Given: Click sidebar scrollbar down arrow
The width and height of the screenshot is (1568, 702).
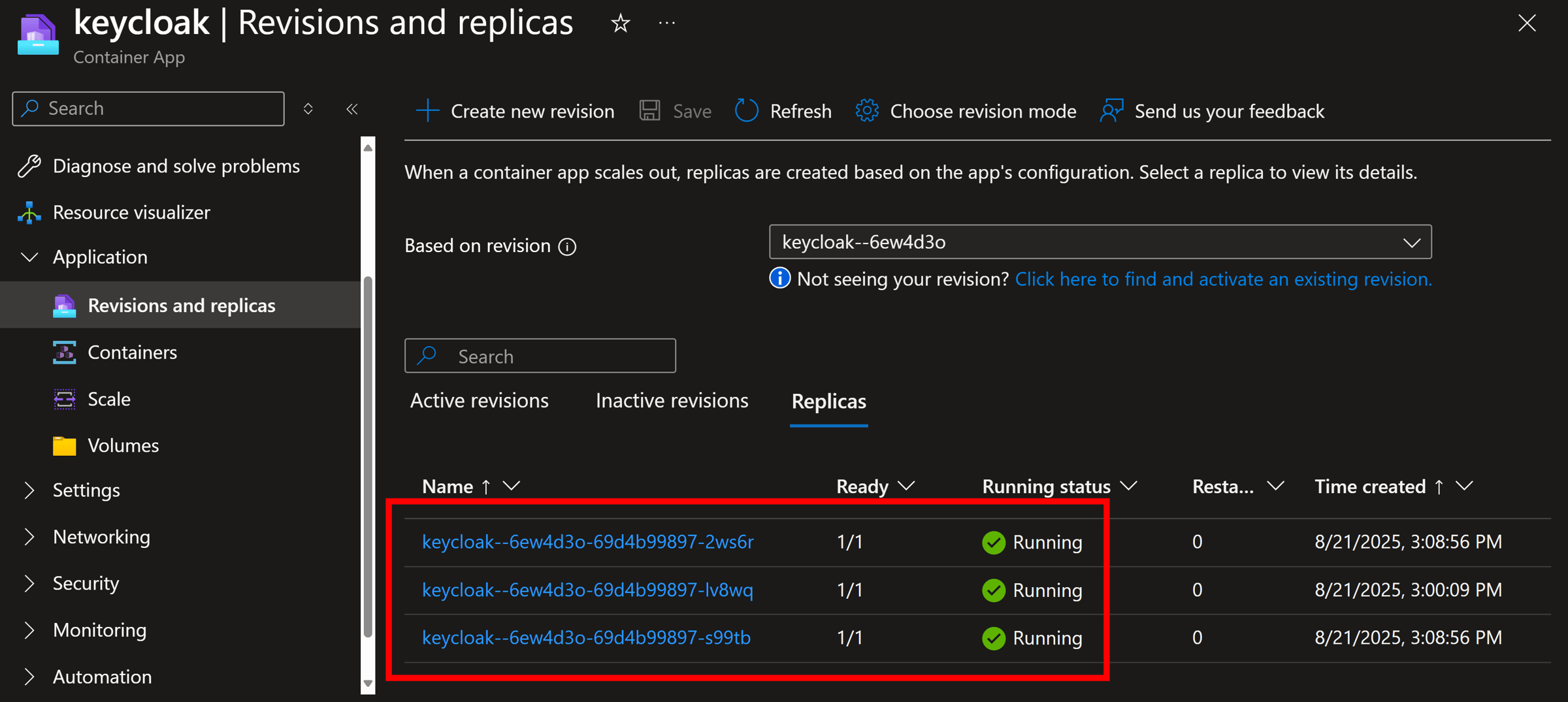Looking at the screenshot, I should click(368, 684).
